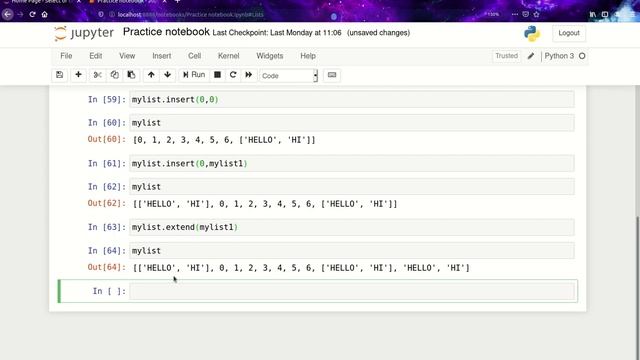Click the save and checkpoint icon
This screenshot has width=640, height=360.
point(60,75)
